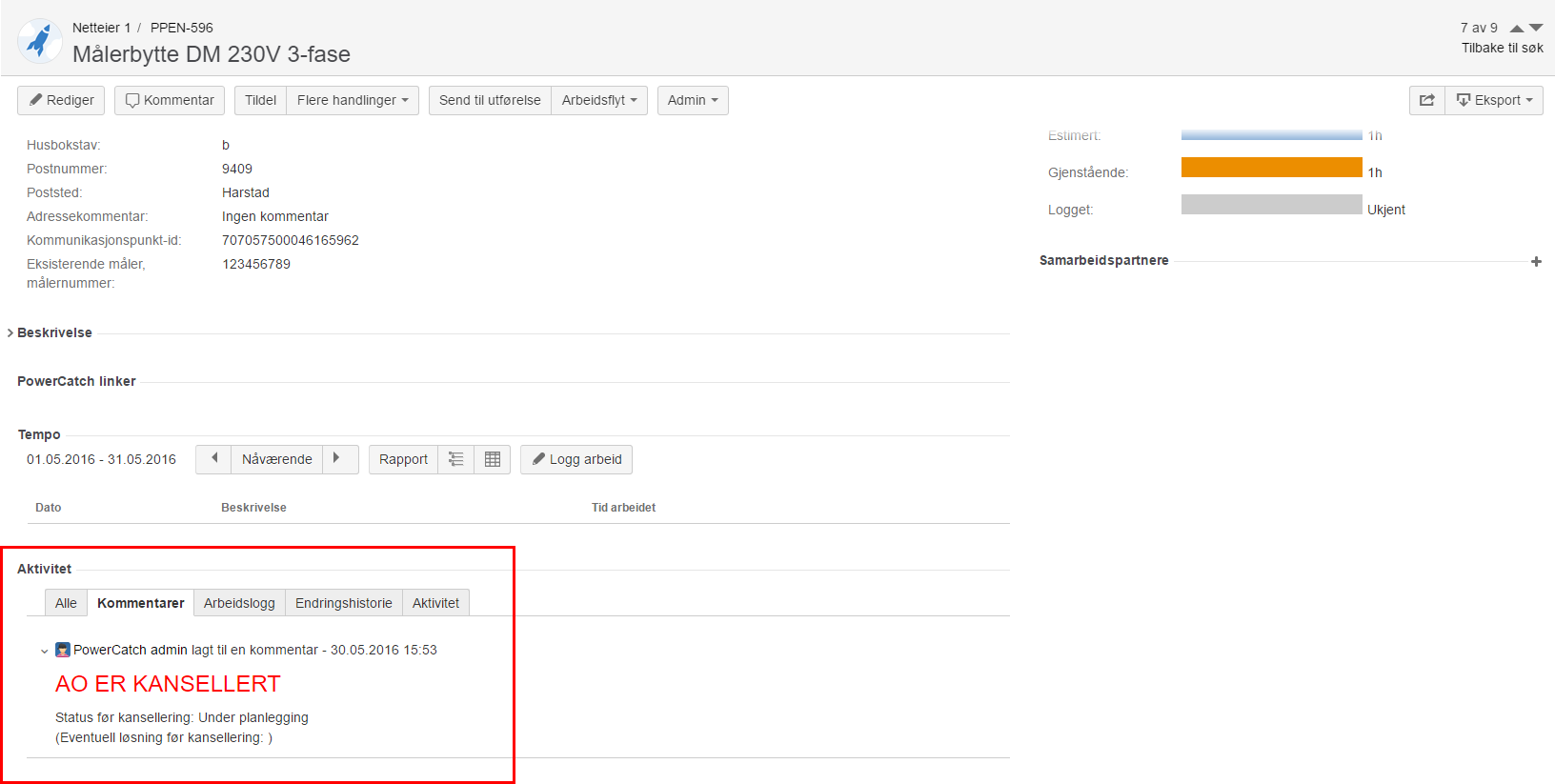
Task: Switch Tempo to list view icon
Action: 456,459
